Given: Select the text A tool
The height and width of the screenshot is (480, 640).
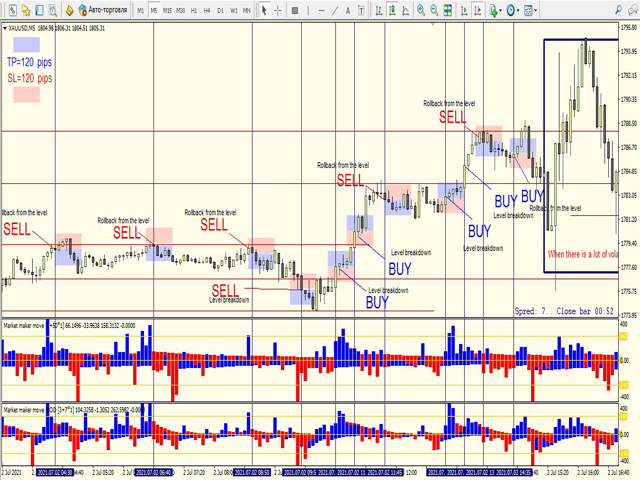Looking at the screenshot, I should pyautogui.click(x=348, y=10).
